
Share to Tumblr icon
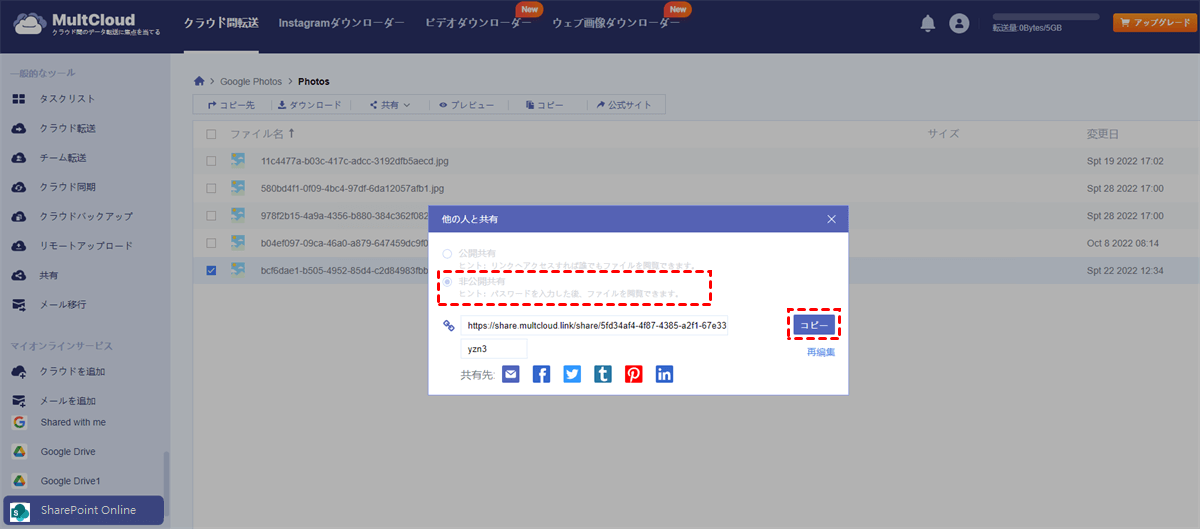(x=603, y=374)
